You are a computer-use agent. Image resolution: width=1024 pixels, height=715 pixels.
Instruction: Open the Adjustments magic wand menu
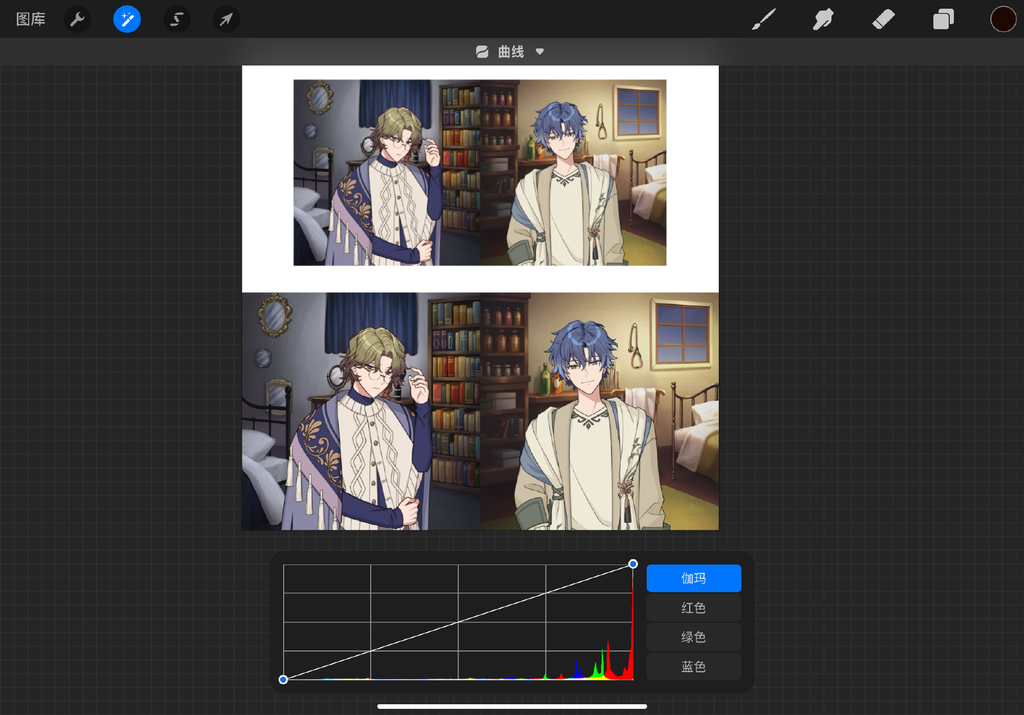point(127,19)
